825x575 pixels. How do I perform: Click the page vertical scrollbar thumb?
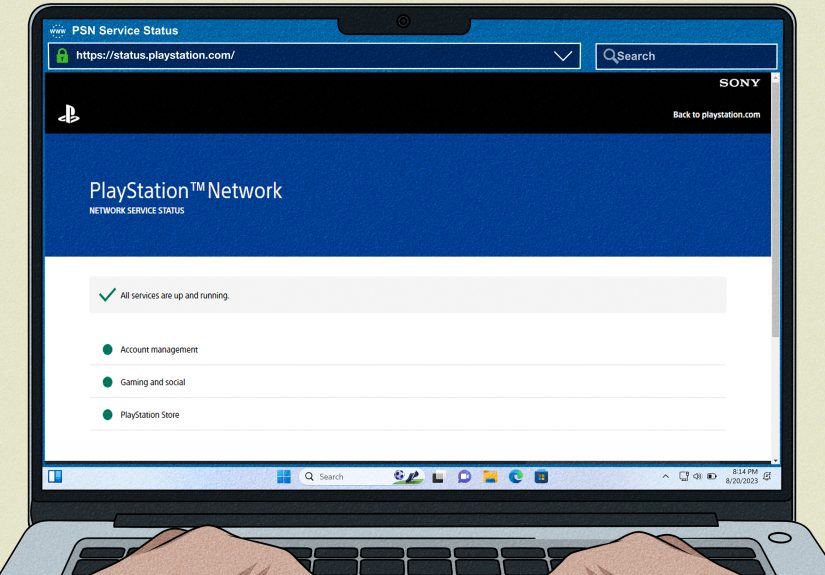(x=775, y=208)
